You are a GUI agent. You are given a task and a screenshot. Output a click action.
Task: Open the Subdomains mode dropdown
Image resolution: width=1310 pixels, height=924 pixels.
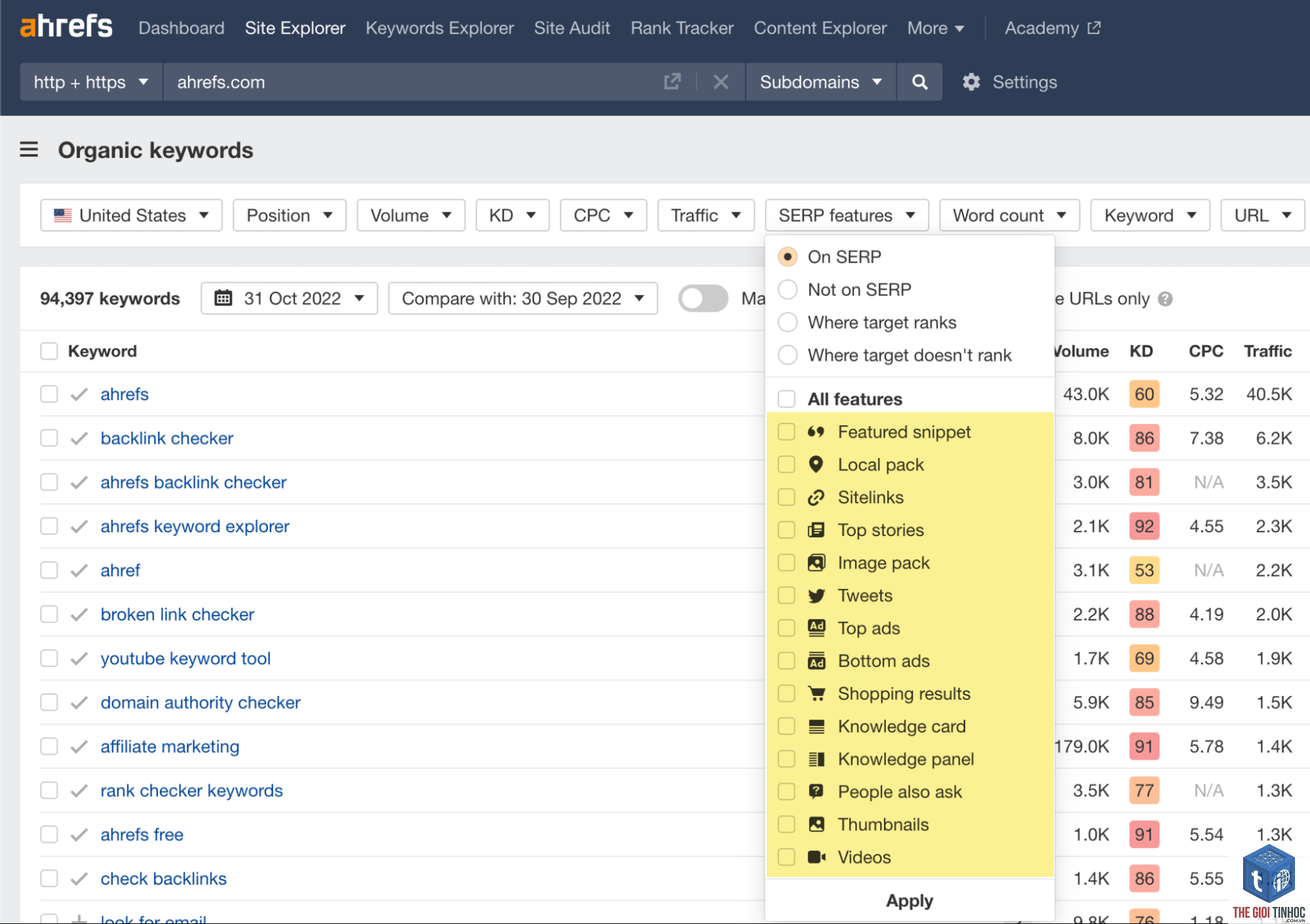(x=820, y=82)
